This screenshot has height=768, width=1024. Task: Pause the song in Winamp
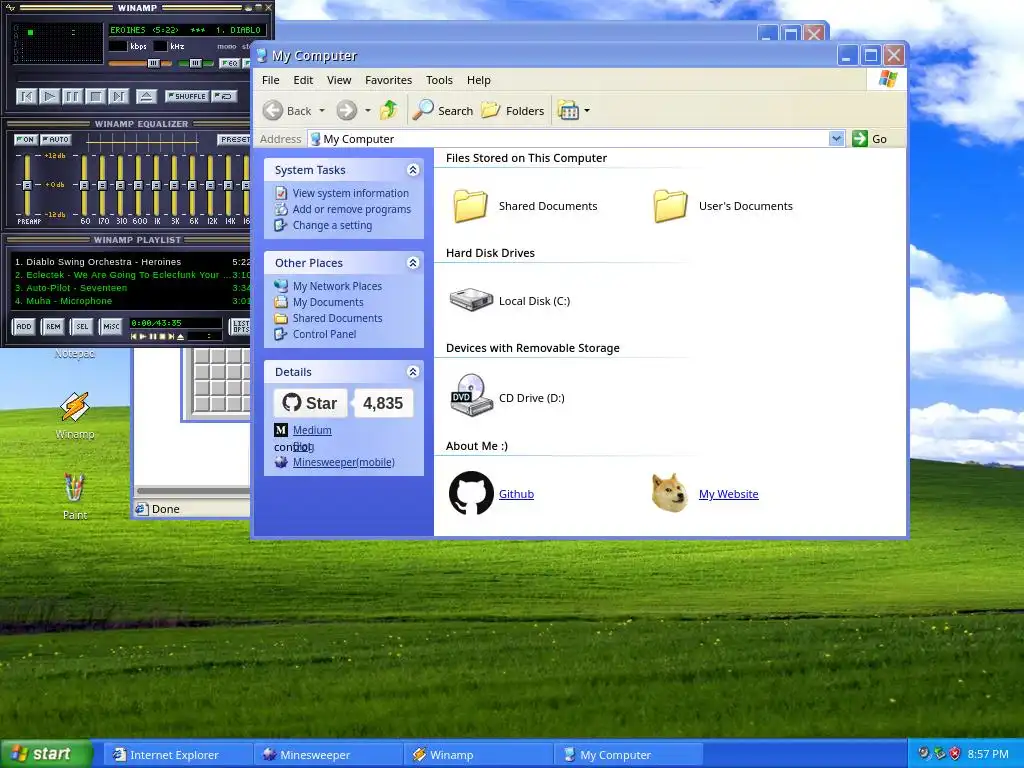click(72, 97)
